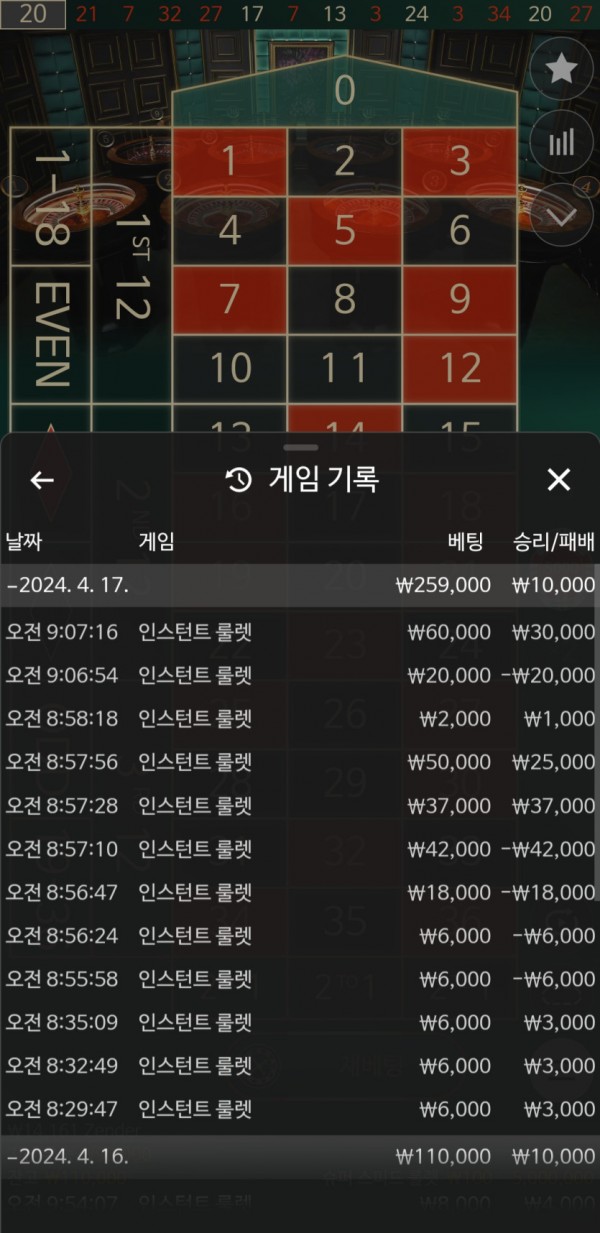
Task: Click the history clock icon beside 게임 기록
Action: (x=238, y=480)
